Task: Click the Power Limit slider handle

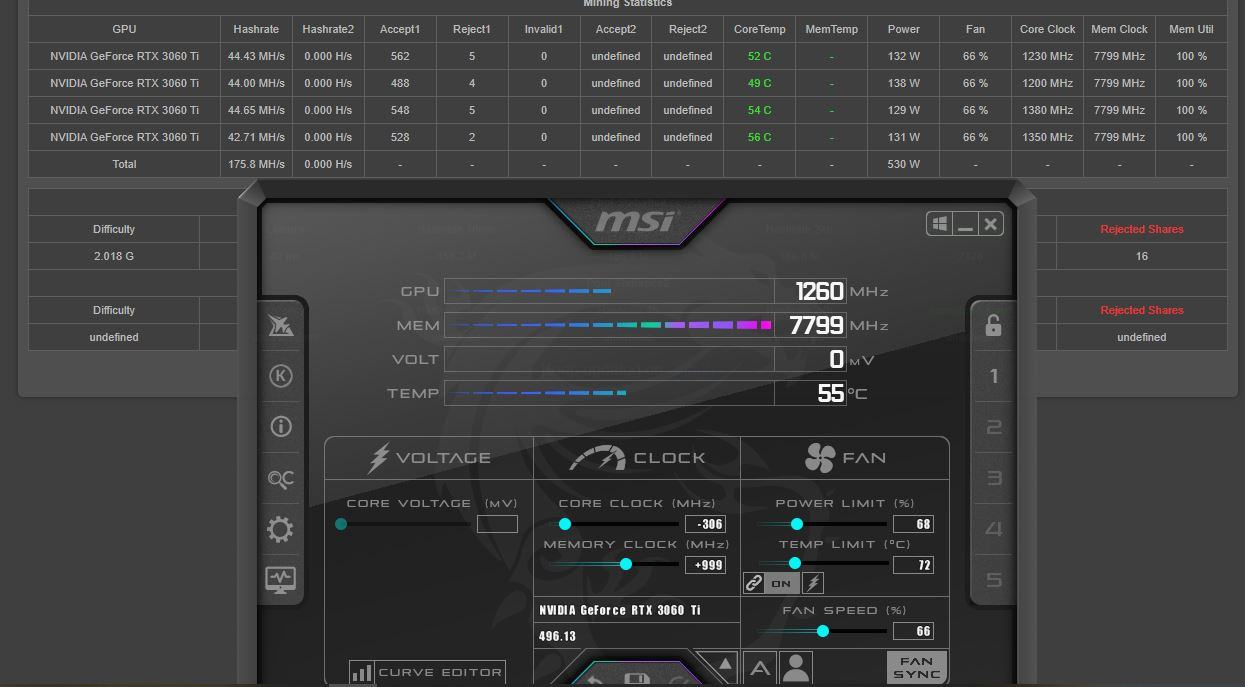Action: click(x=797, y=524)
